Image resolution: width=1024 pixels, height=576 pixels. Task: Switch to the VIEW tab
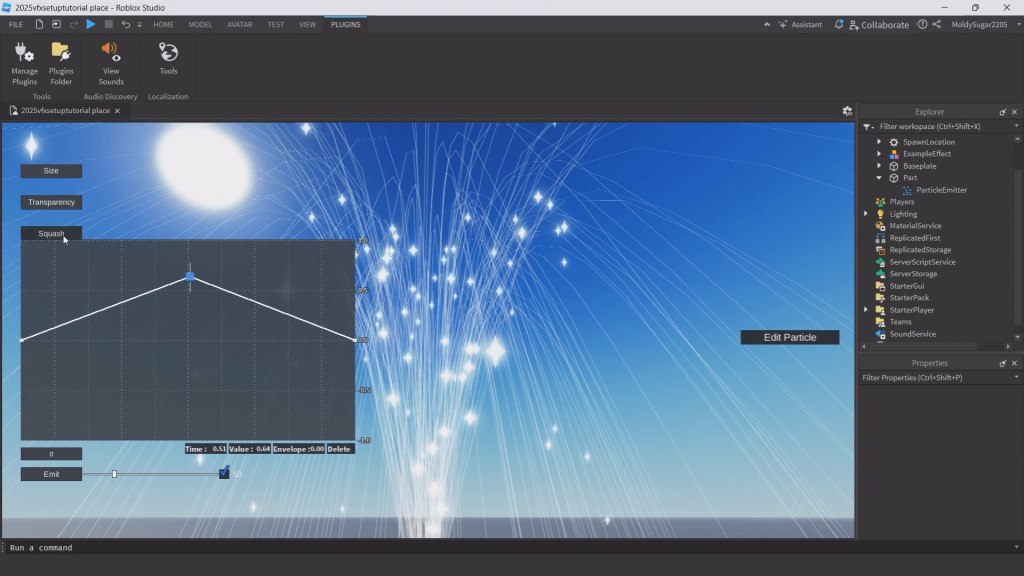[307, 24]
